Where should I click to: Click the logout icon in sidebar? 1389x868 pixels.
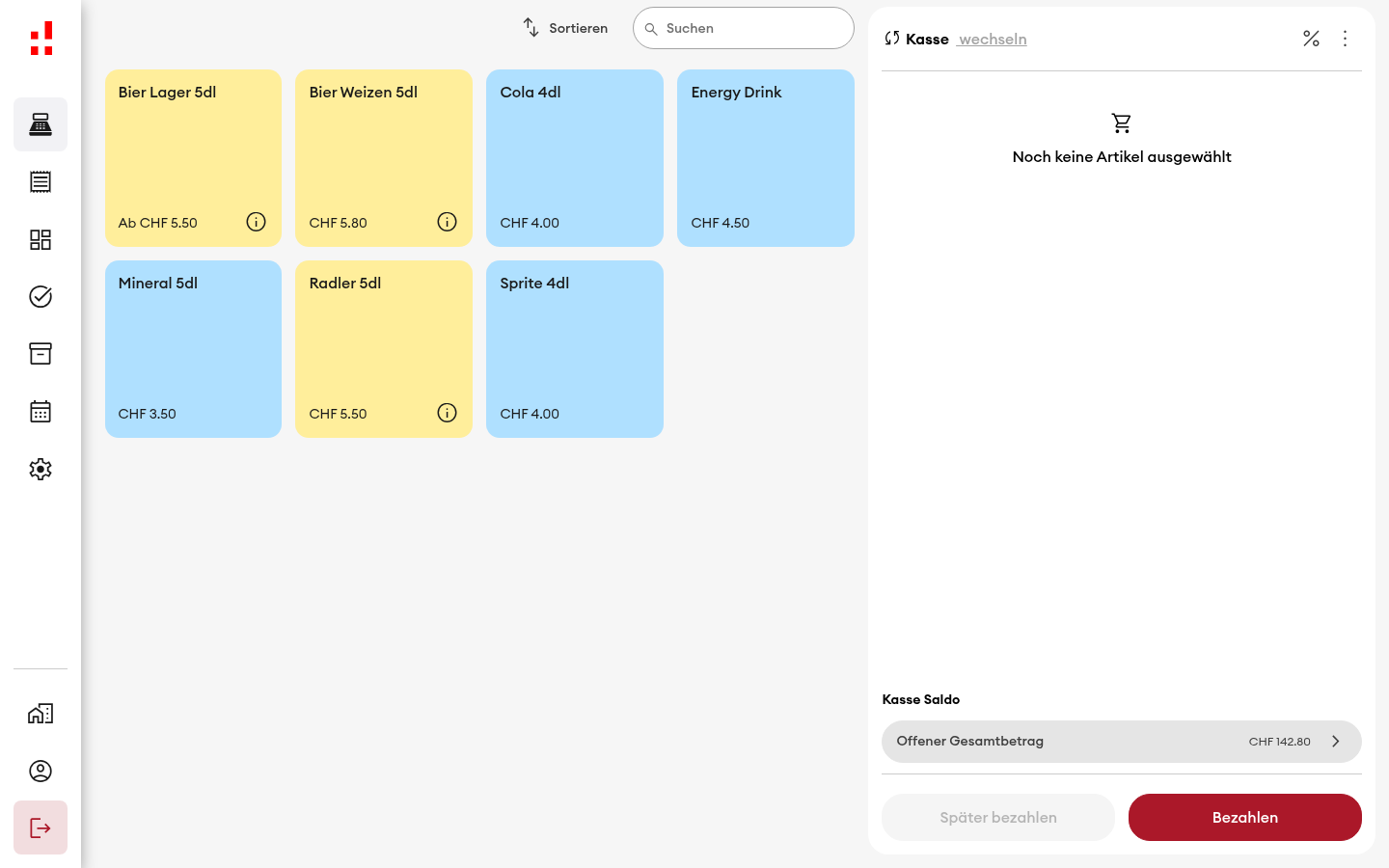(41, 827)
